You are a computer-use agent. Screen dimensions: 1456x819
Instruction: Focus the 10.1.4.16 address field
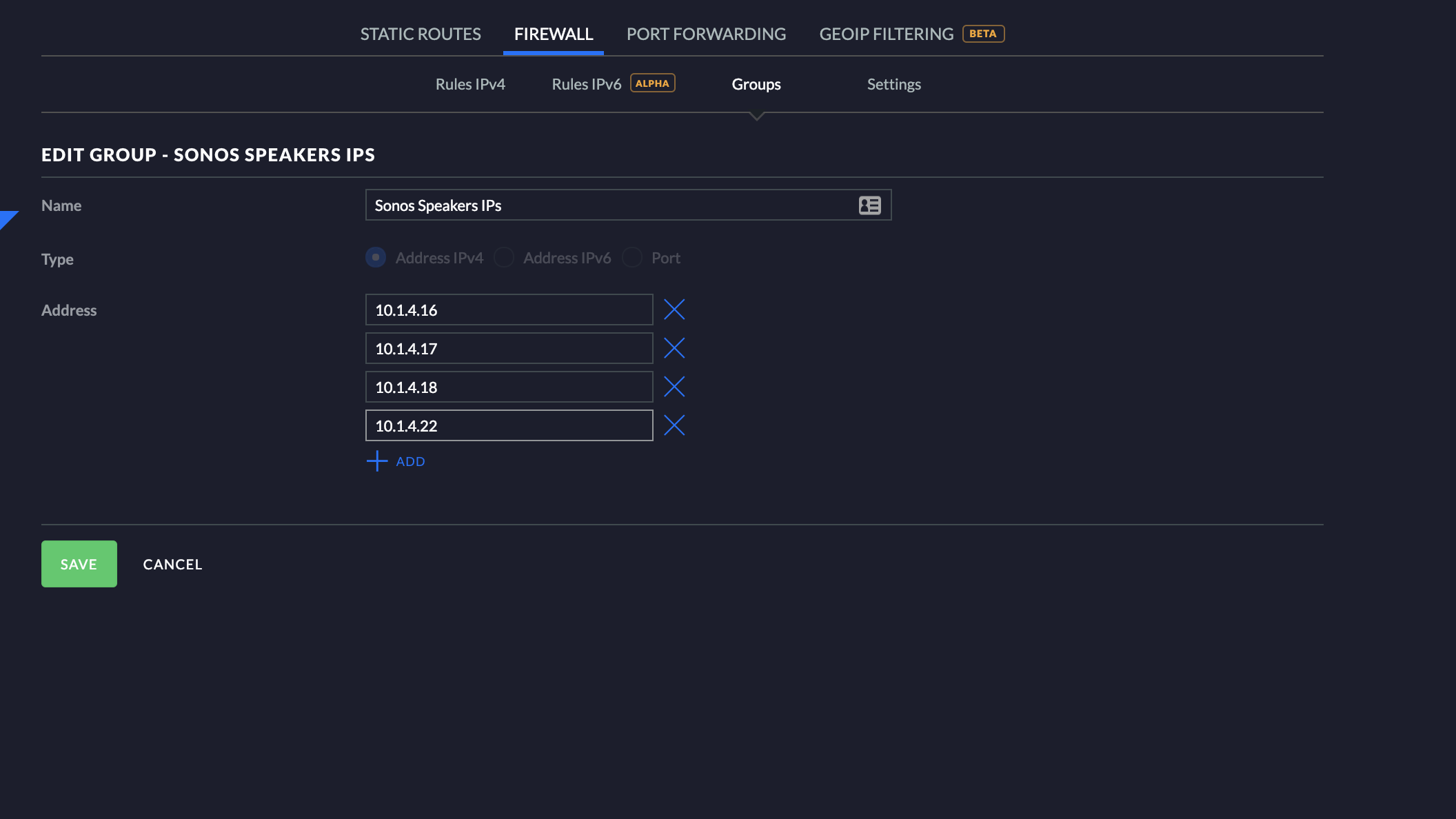click(x=509, y=310)
